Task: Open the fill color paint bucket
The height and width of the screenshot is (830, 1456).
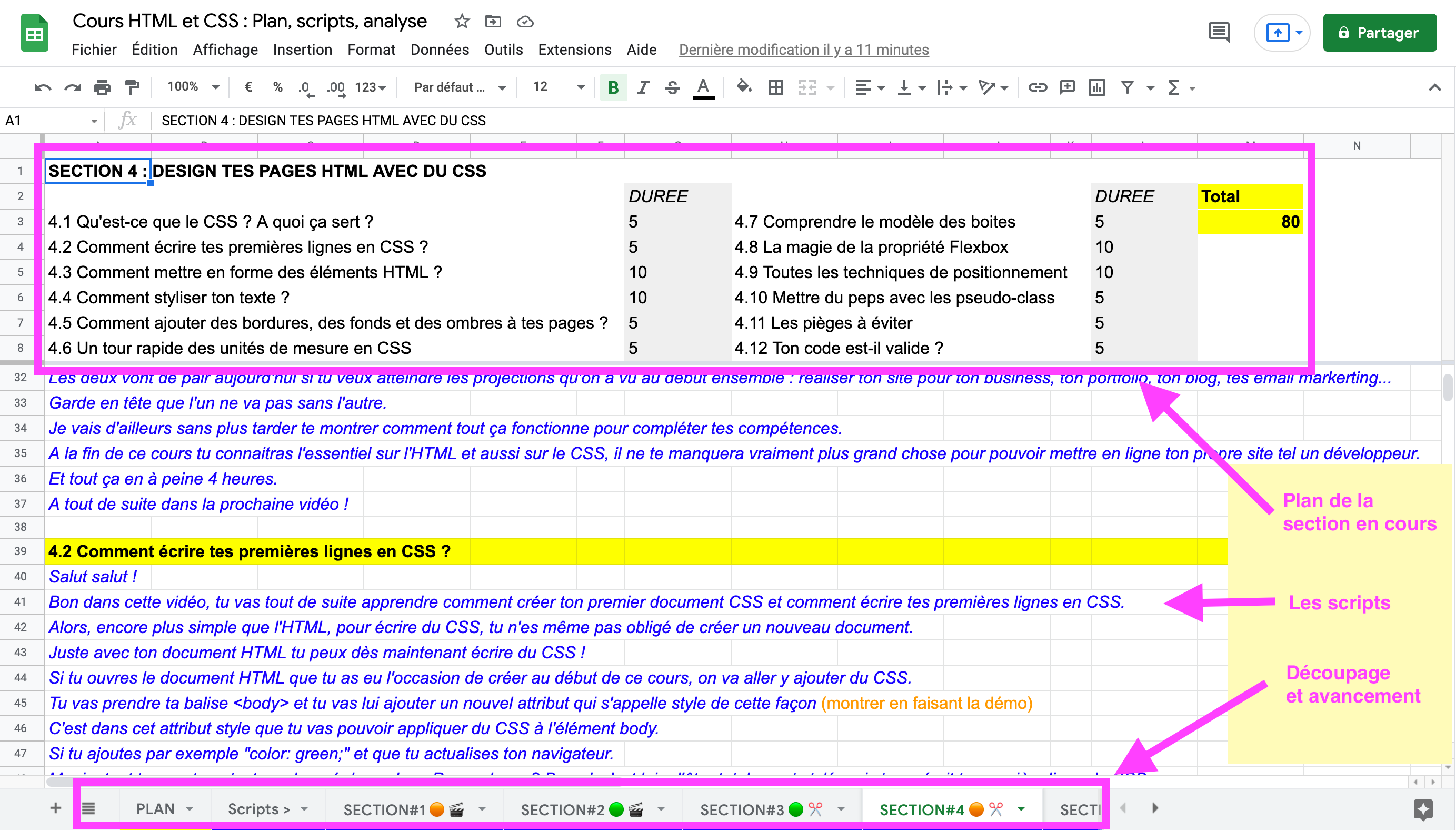Action: pos(743,87)
